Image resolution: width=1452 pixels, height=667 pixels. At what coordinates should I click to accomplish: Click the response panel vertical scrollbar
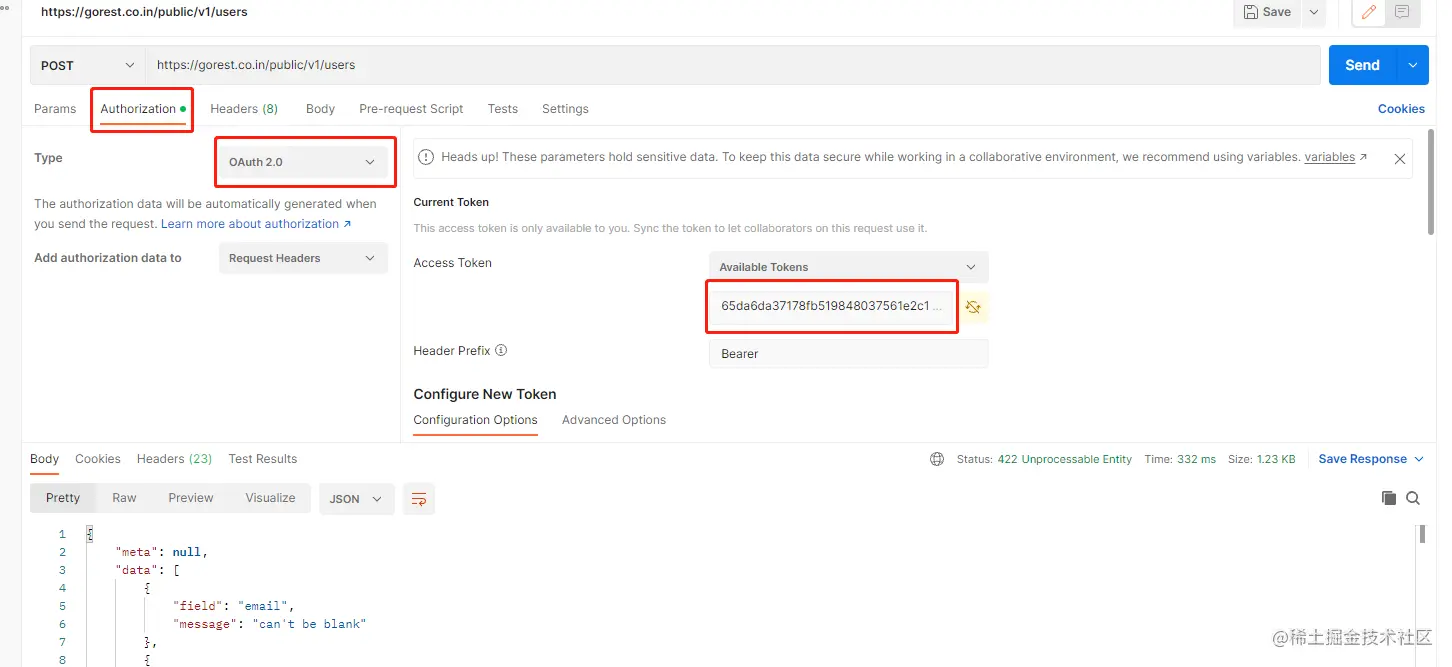[x=1421, y=534]
